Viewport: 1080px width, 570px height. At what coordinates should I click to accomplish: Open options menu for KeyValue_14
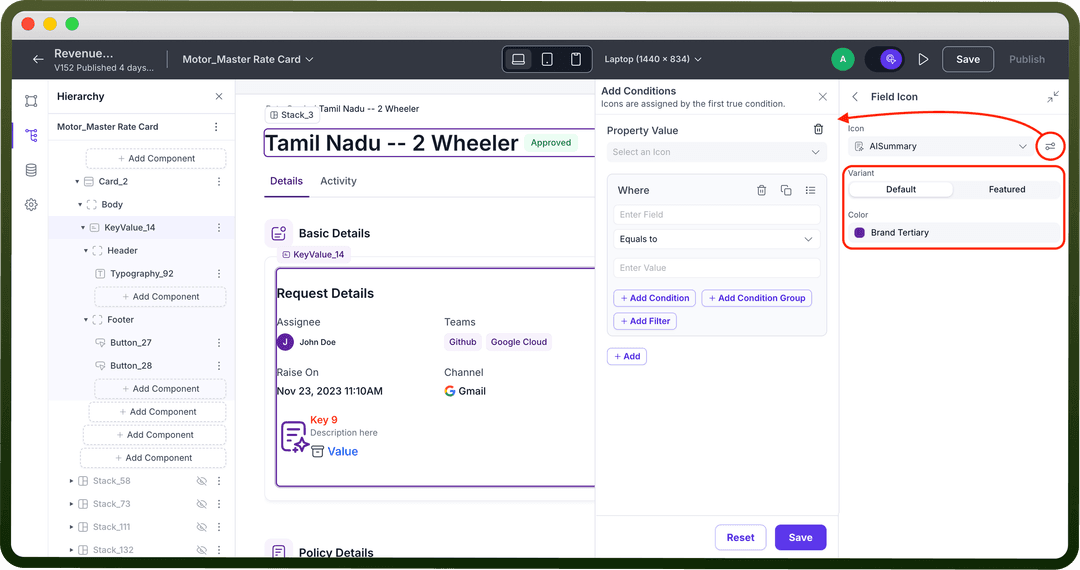[219, 228]
